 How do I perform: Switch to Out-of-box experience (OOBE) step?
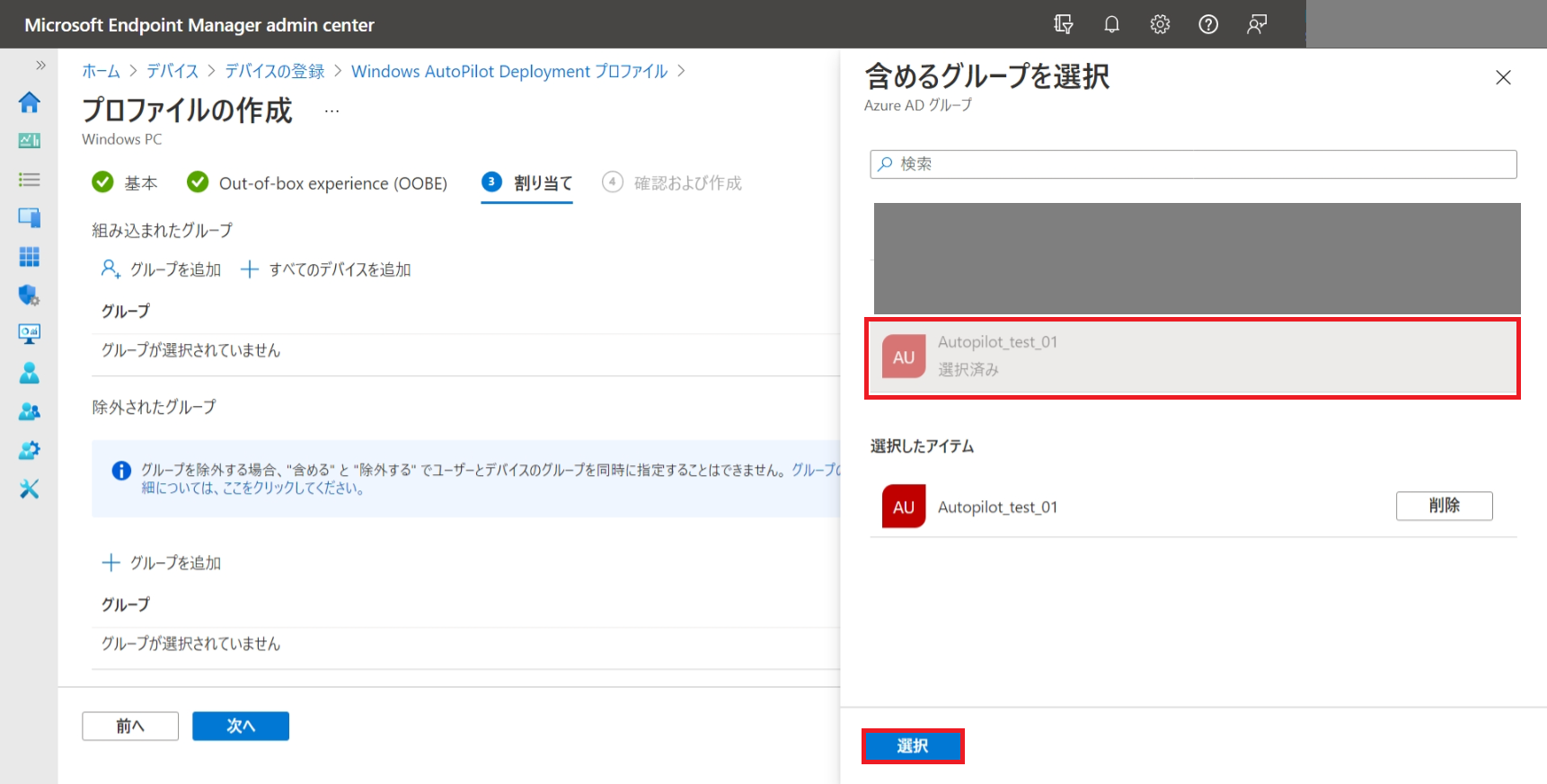point(316,182)
